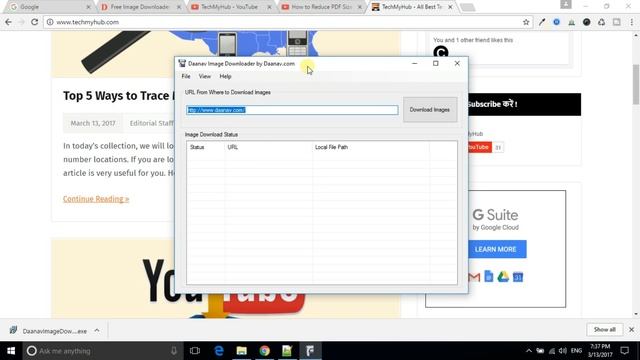640x360 pixels.
Task: Reload the page with the refresh icon
Action: (x=35, y=22)
